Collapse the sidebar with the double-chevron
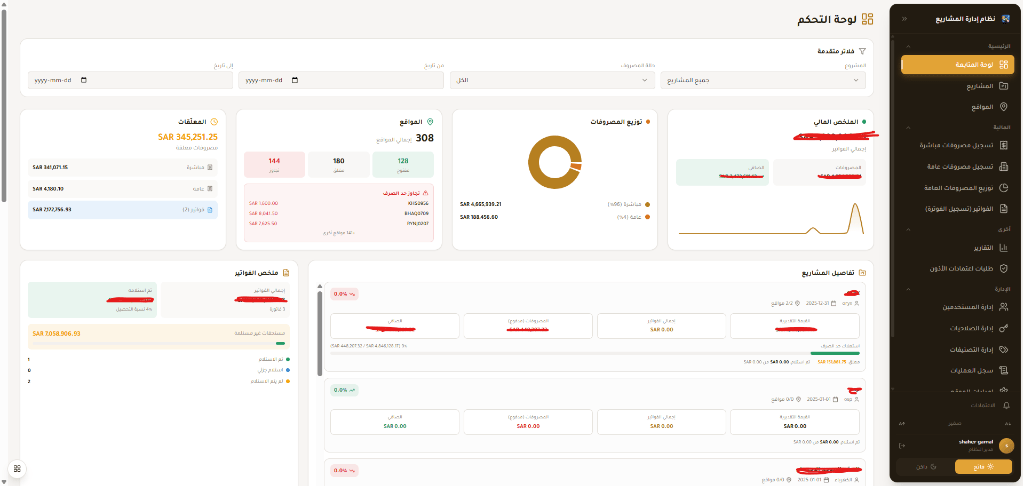 (905, 19)
